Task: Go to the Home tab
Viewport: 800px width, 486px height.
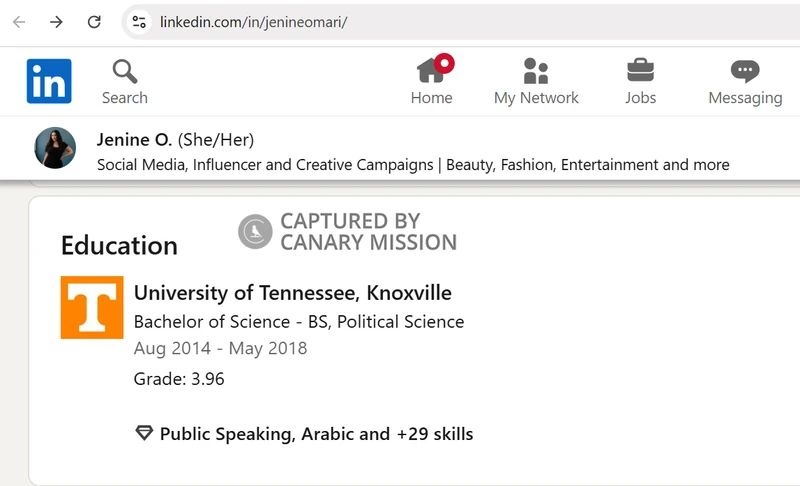Action: coord(432,82)
